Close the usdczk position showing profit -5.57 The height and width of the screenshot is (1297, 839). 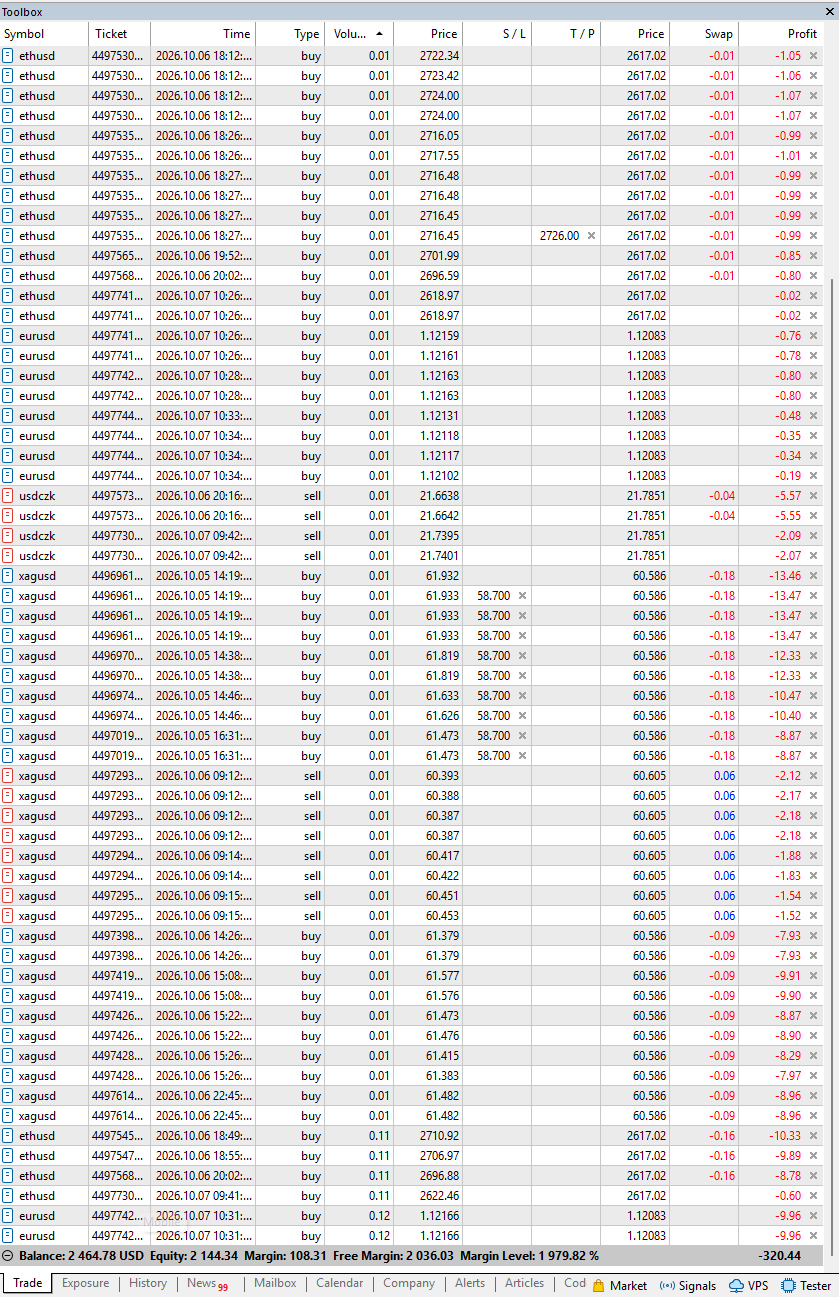tap(813, 496)
